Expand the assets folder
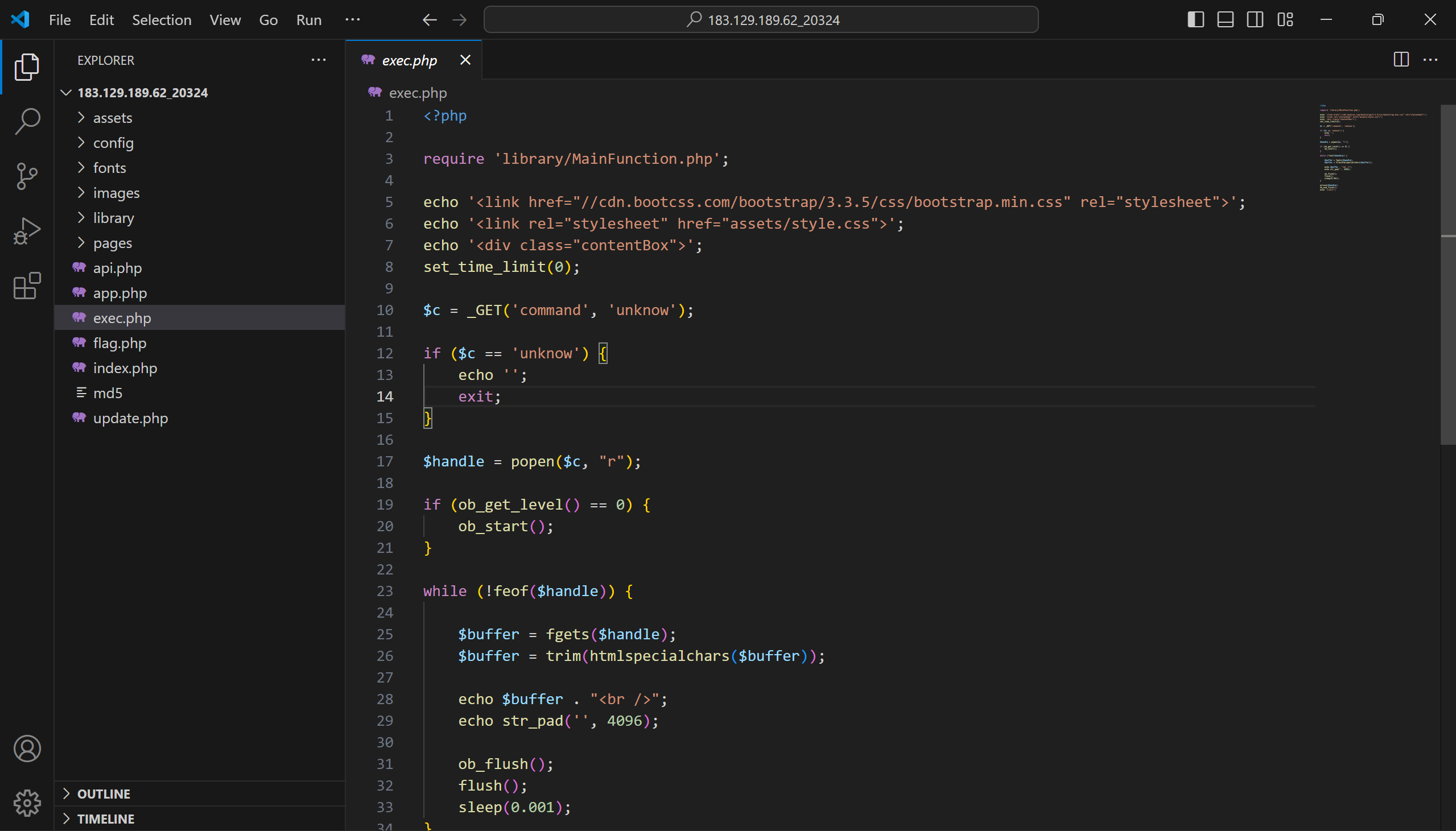The height and width of the screenshot is (831, 1456). (200, 118)
